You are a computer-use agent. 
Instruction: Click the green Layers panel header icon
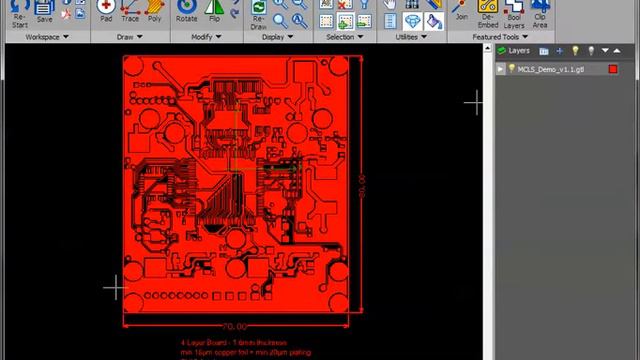[502, 51]
